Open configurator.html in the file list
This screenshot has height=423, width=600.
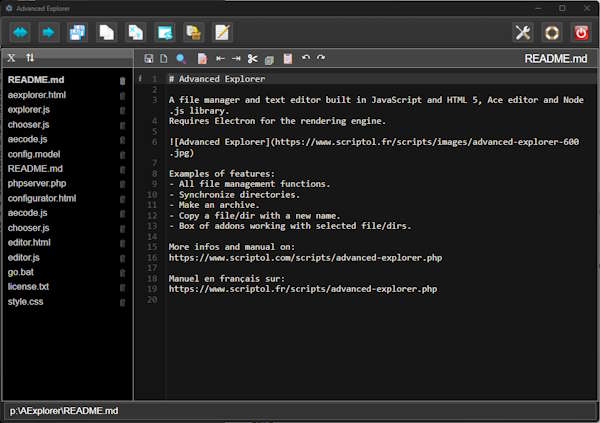42,198
